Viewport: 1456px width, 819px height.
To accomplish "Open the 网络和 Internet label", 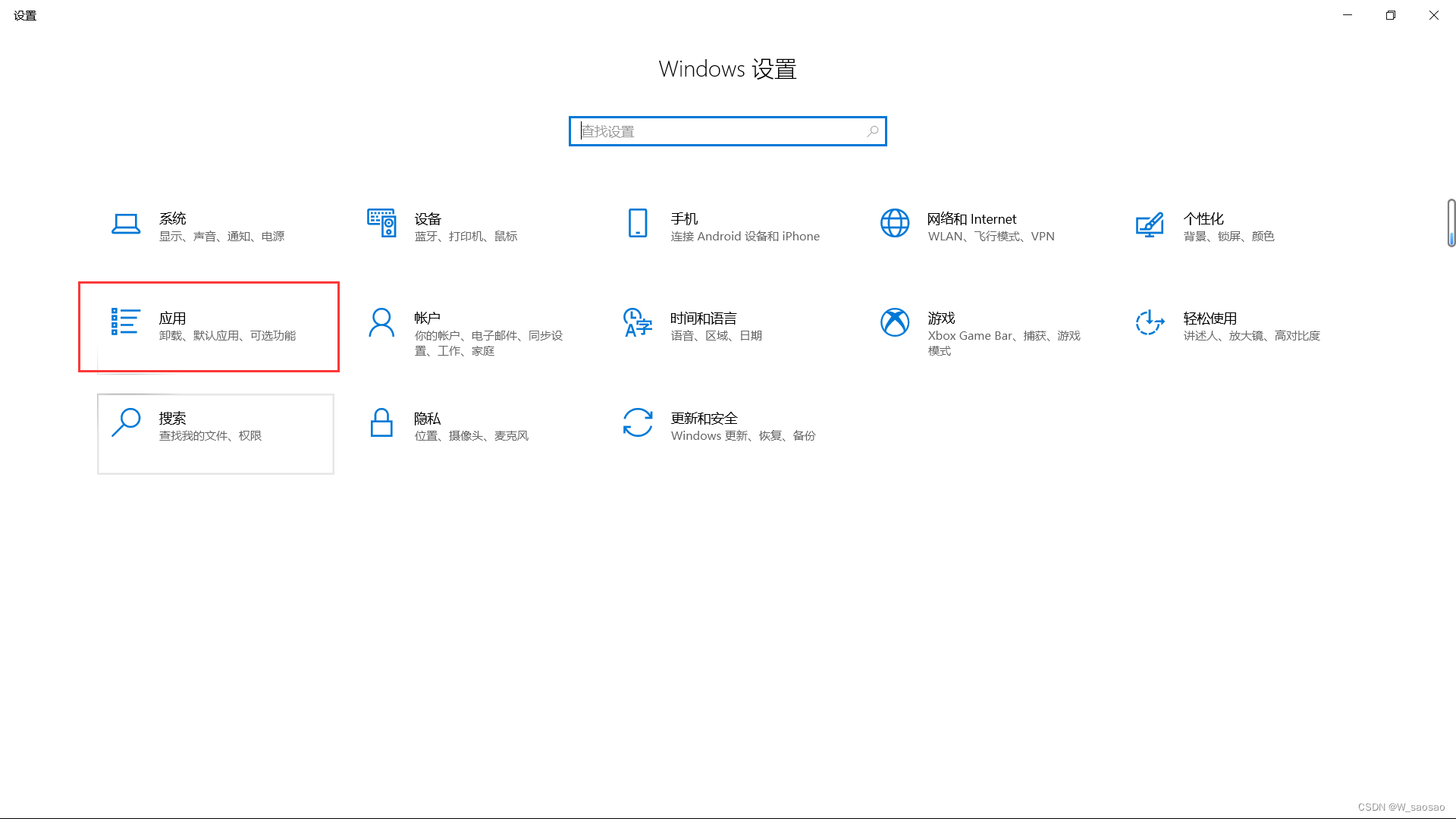I will point(971,219).
